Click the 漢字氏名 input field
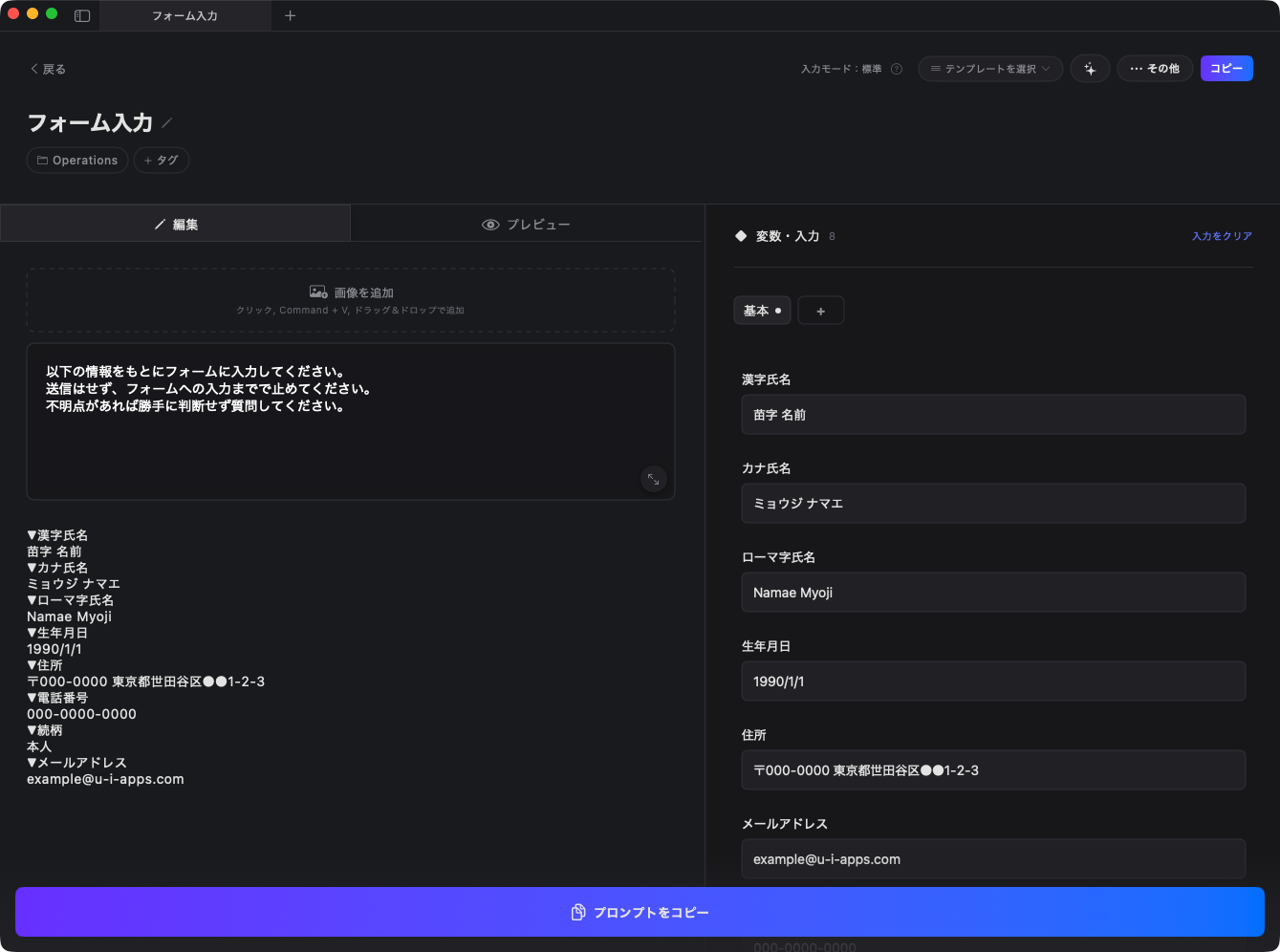 click(x=993, y=415)
